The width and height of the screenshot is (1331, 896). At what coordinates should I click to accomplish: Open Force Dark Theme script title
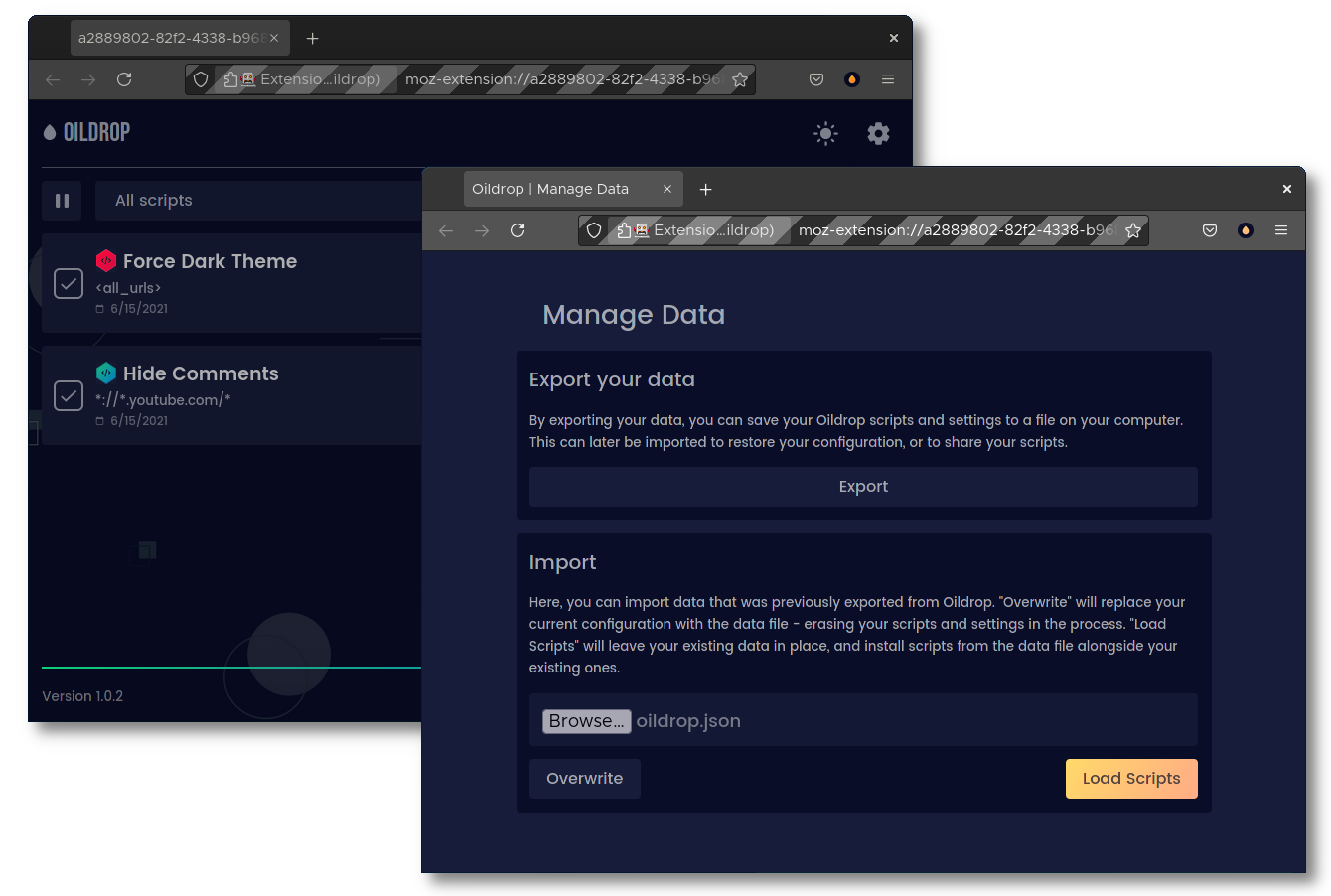210,261
